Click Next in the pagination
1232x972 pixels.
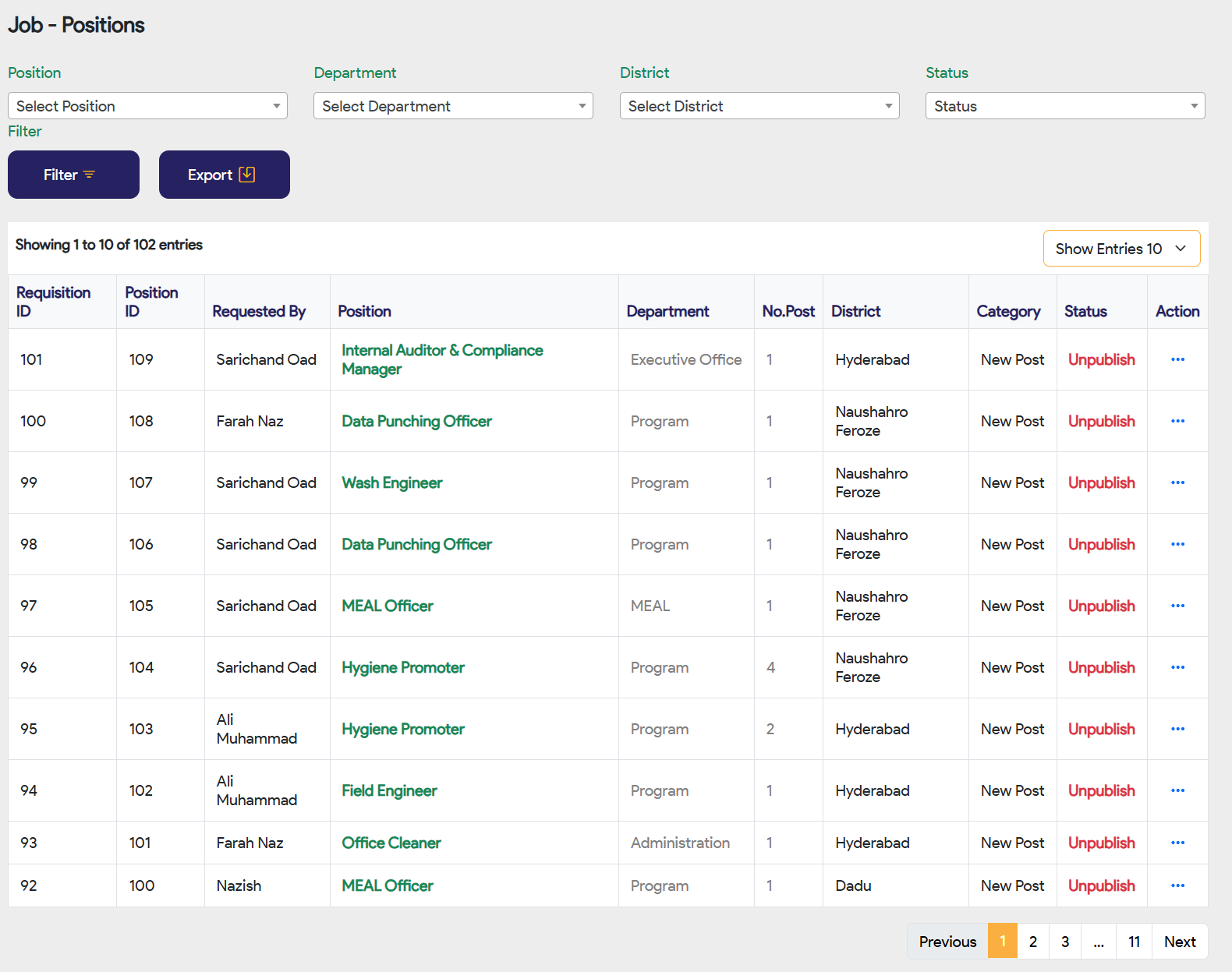tap(1179, 942)
